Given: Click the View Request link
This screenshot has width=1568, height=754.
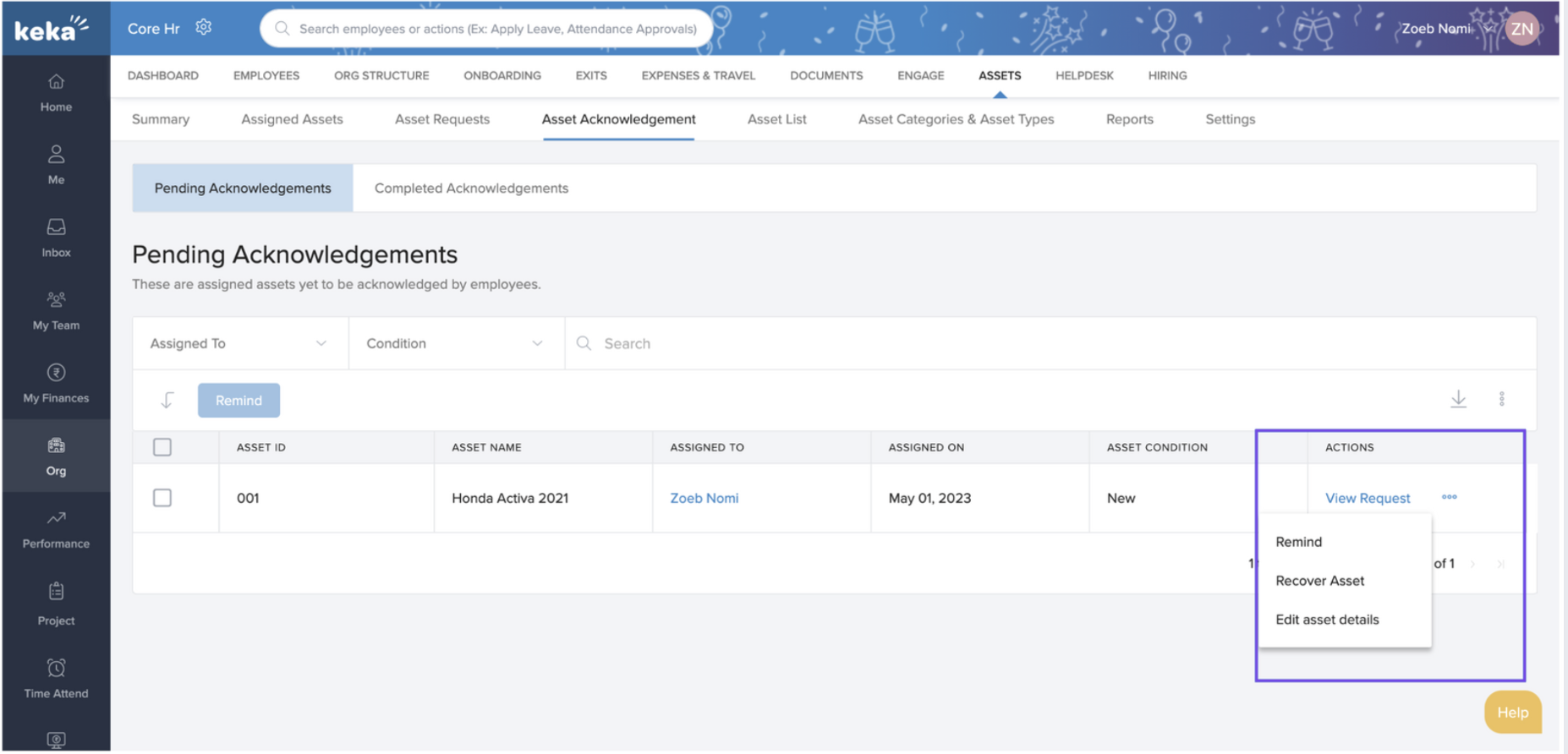Looking at the screenshot, I should [x=1367, y=498].
